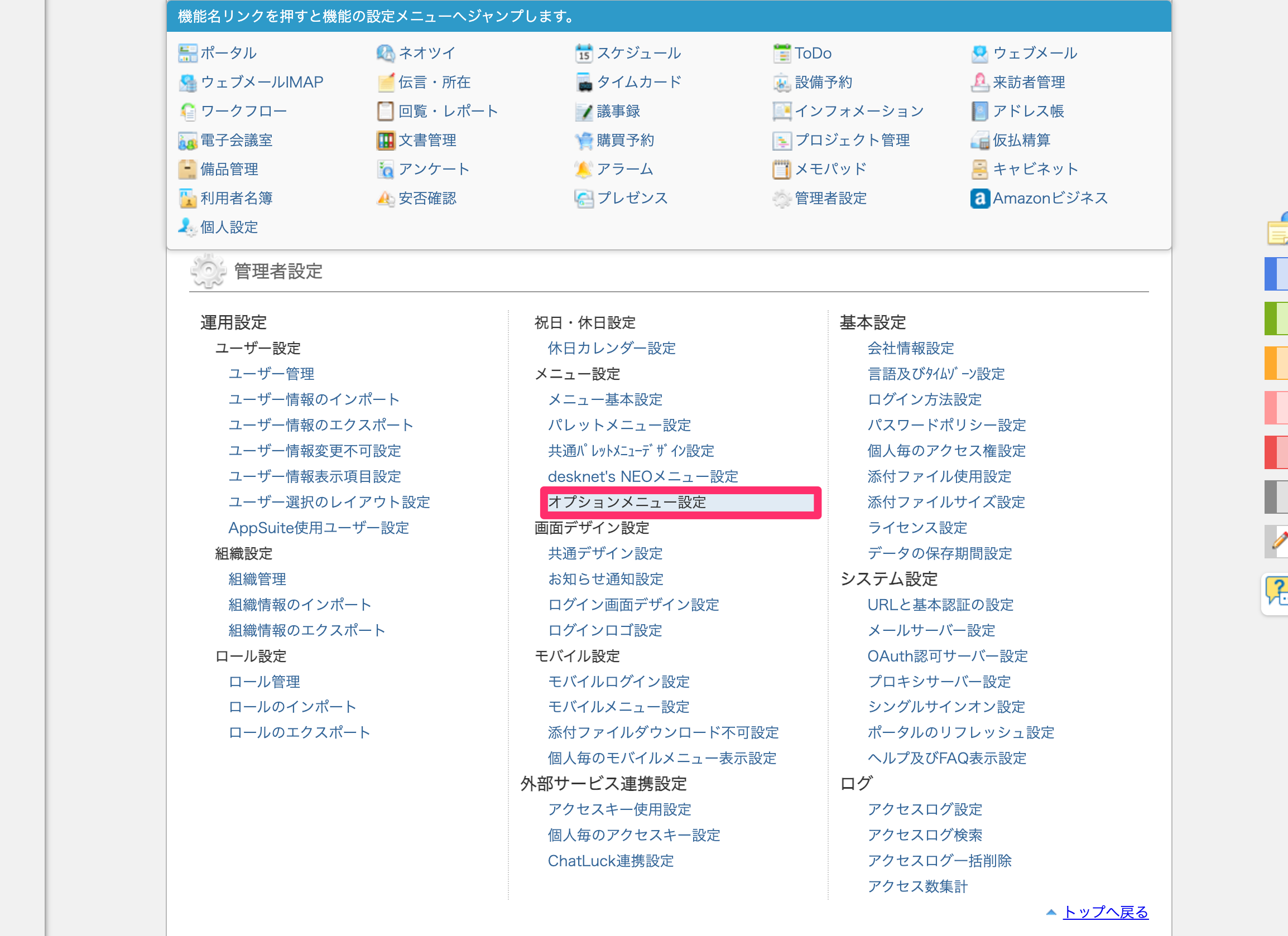Click the ネオツイ icon
1288x936 pixels.
[386, 54]
